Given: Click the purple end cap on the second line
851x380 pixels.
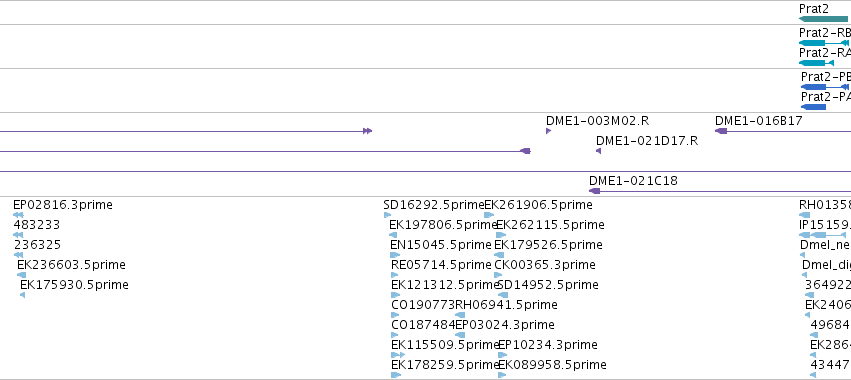Looking at the screenshot, I should click(x=525, y=151).
